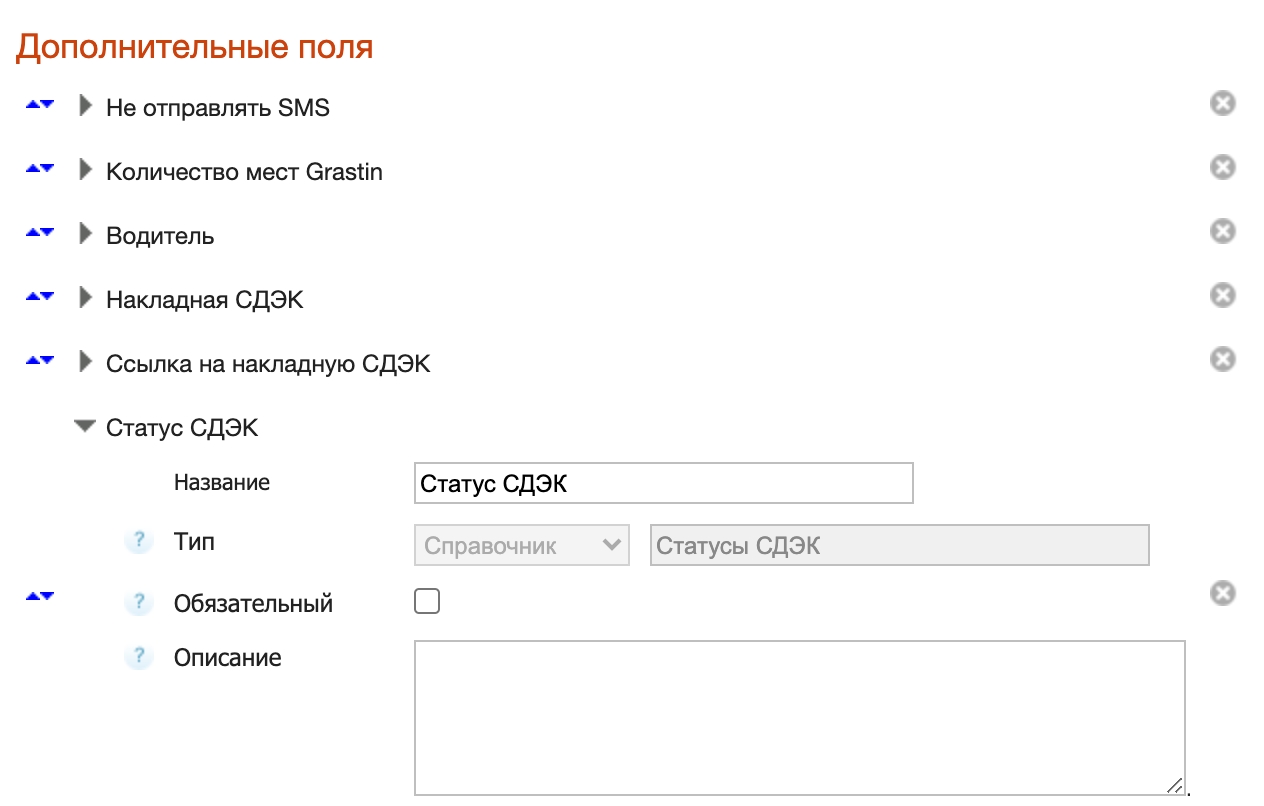1264x806 pixels.
Task: Expand 'Количество мест Grastin' details
Action: pos(85,170)
